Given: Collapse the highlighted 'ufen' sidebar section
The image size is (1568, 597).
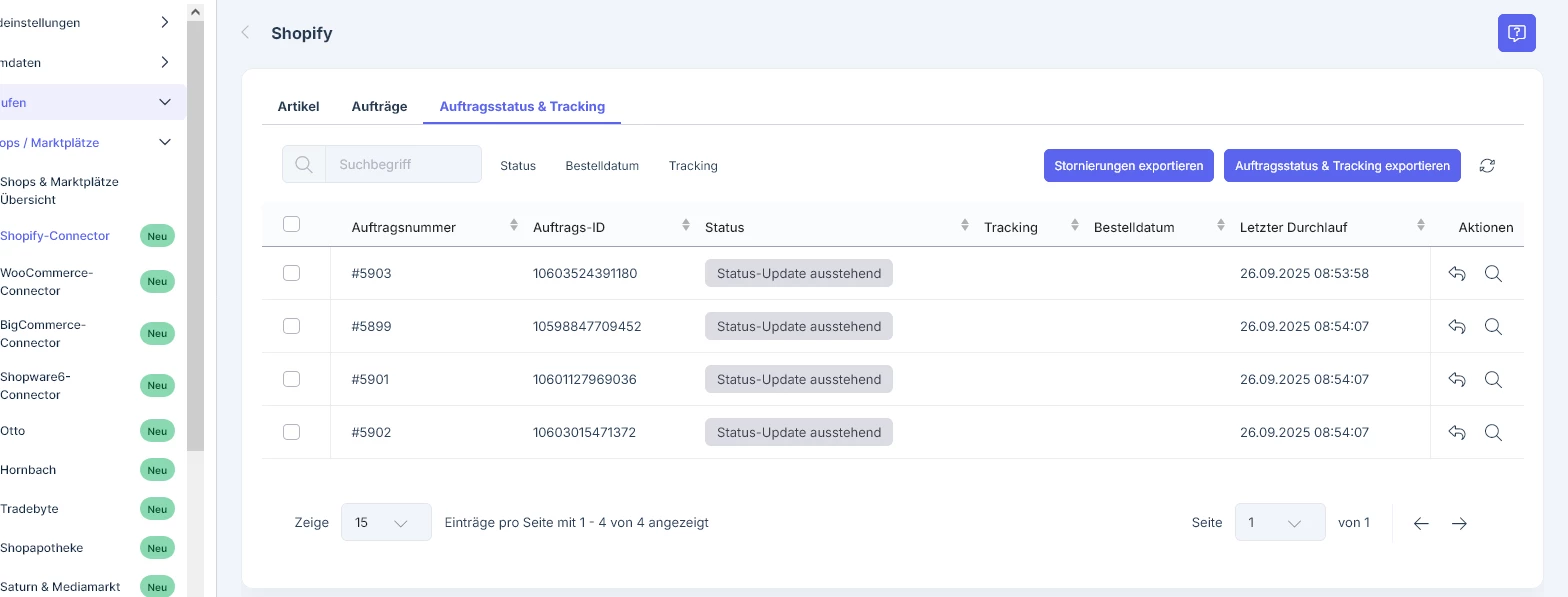Looking at the screenshot, I should point(165,102).
